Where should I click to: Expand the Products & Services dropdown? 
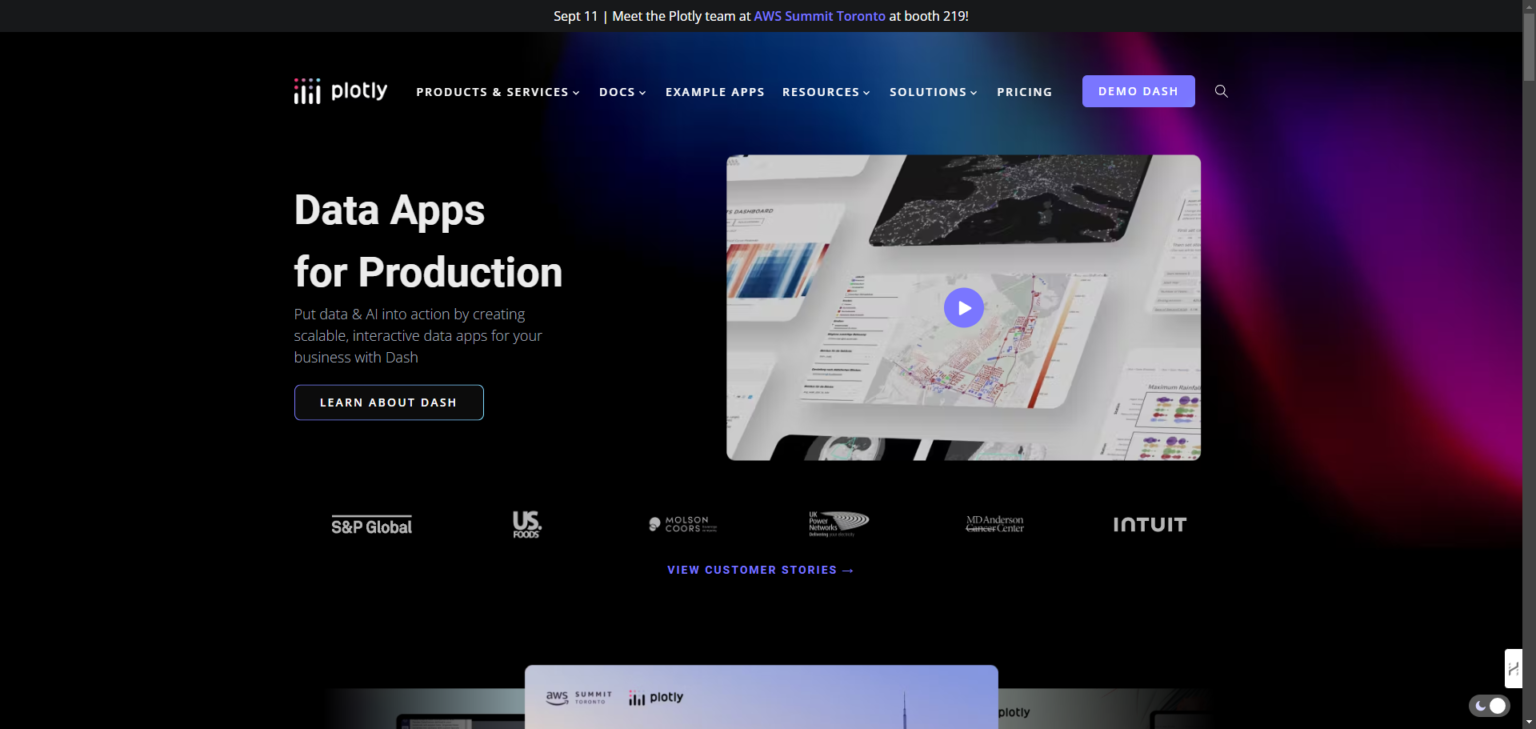tap(497, 92)
